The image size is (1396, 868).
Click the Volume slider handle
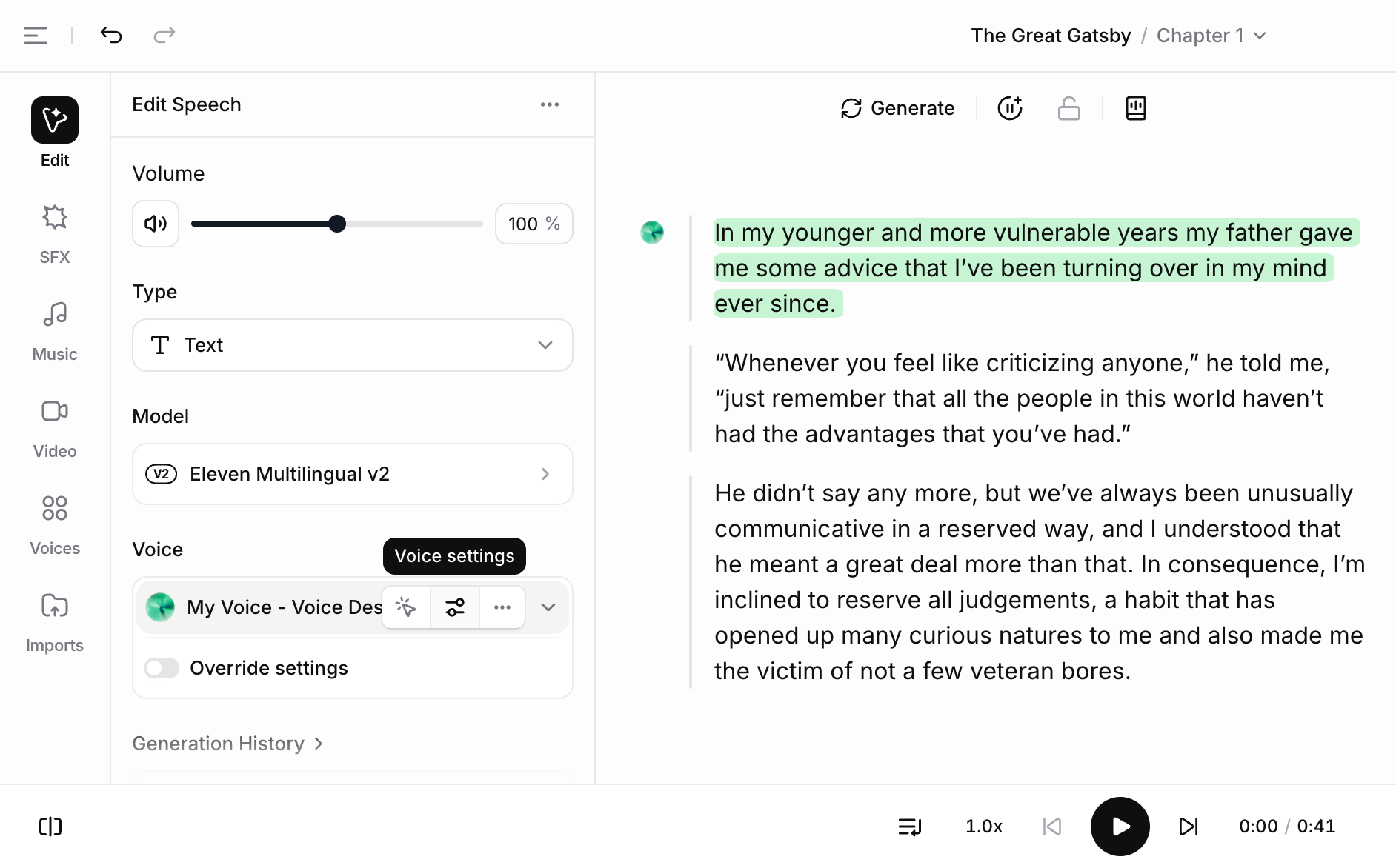(337, 224)
